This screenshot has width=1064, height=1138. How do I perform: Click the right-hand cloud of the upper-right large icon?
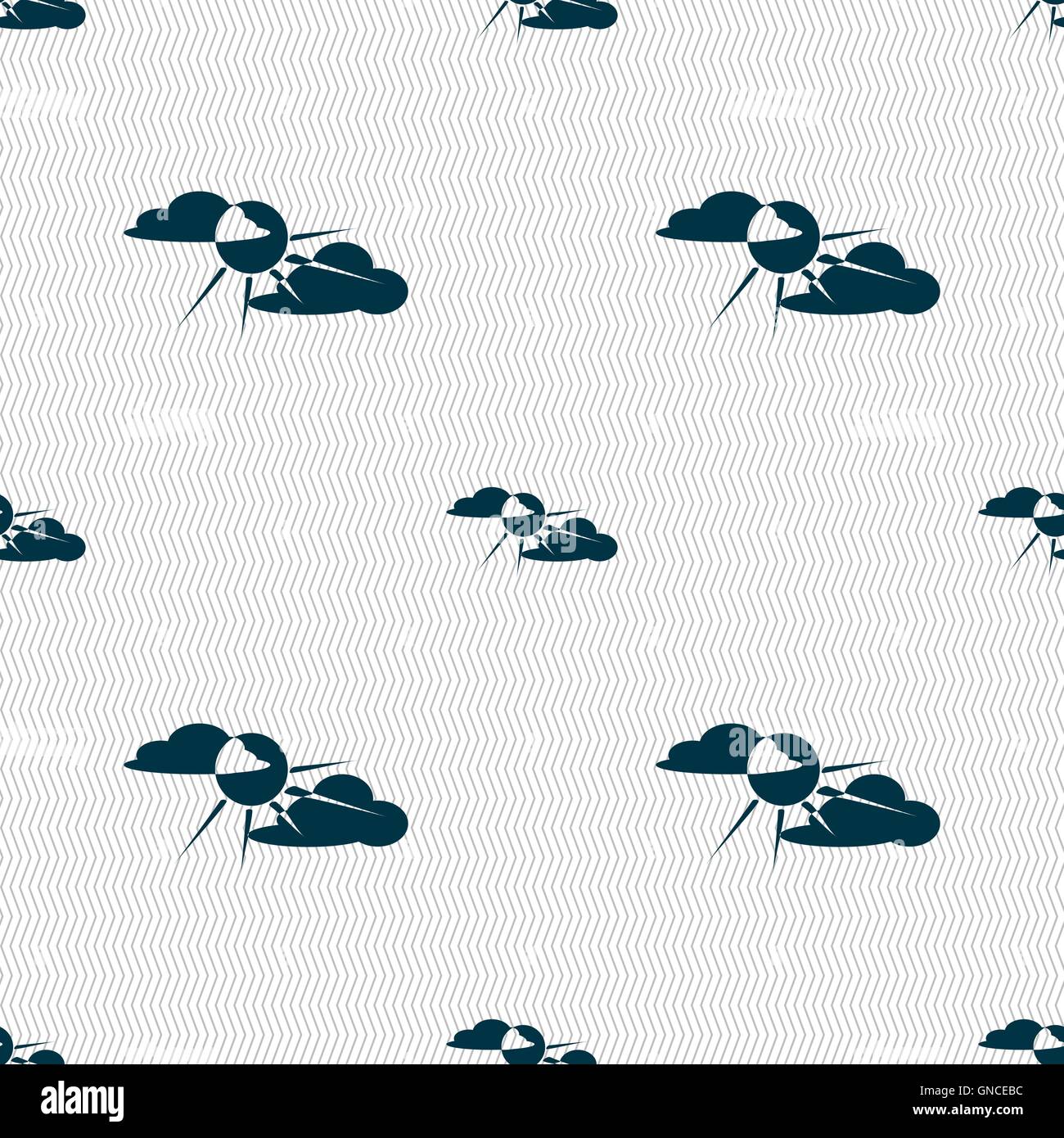[859, 280]
